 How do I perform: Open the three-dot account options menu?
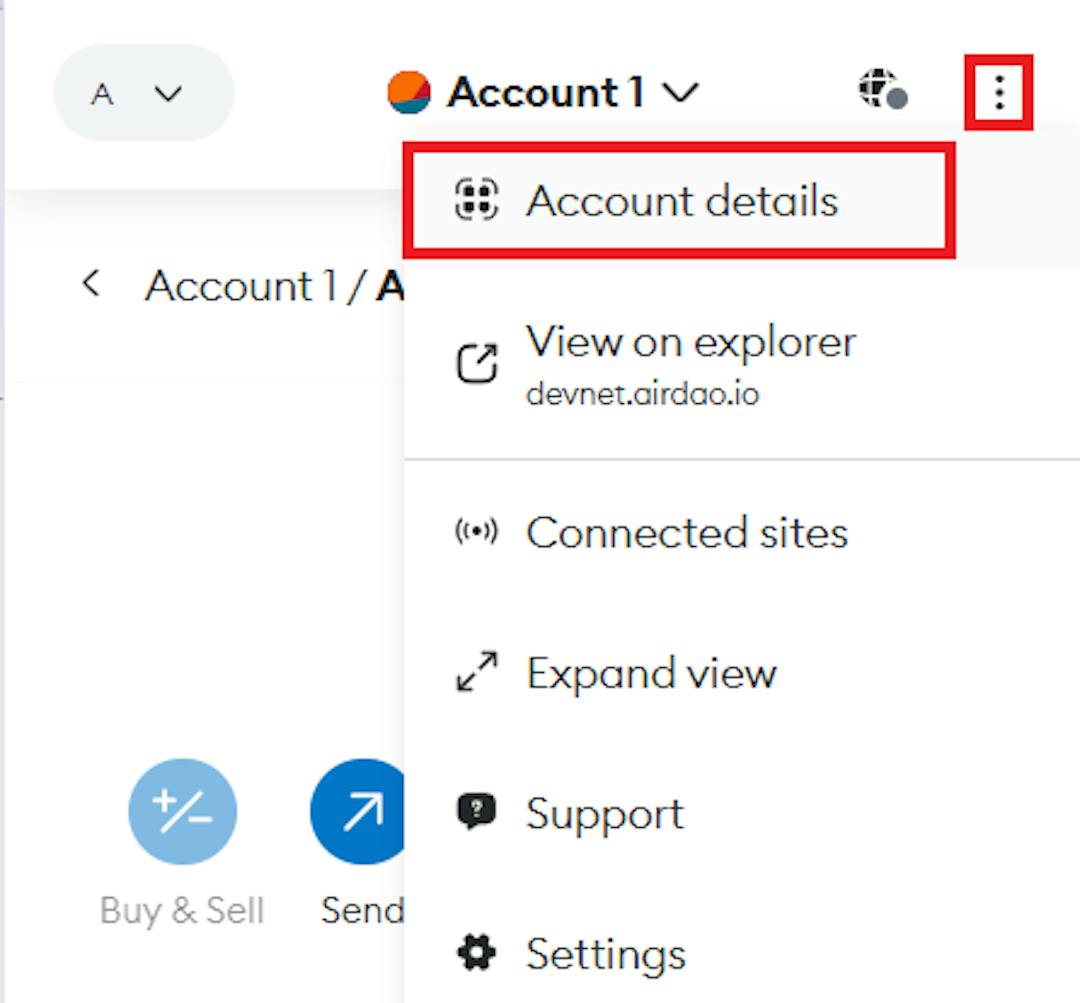(998, 93)
